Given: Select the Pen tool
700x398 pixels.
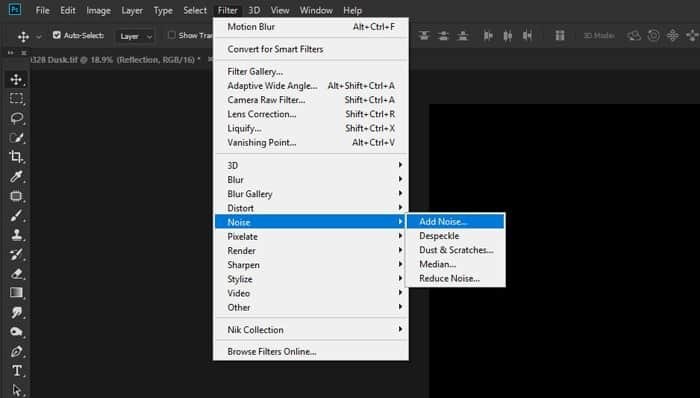Looking at the screenshot, I should (x=16, y=352).
